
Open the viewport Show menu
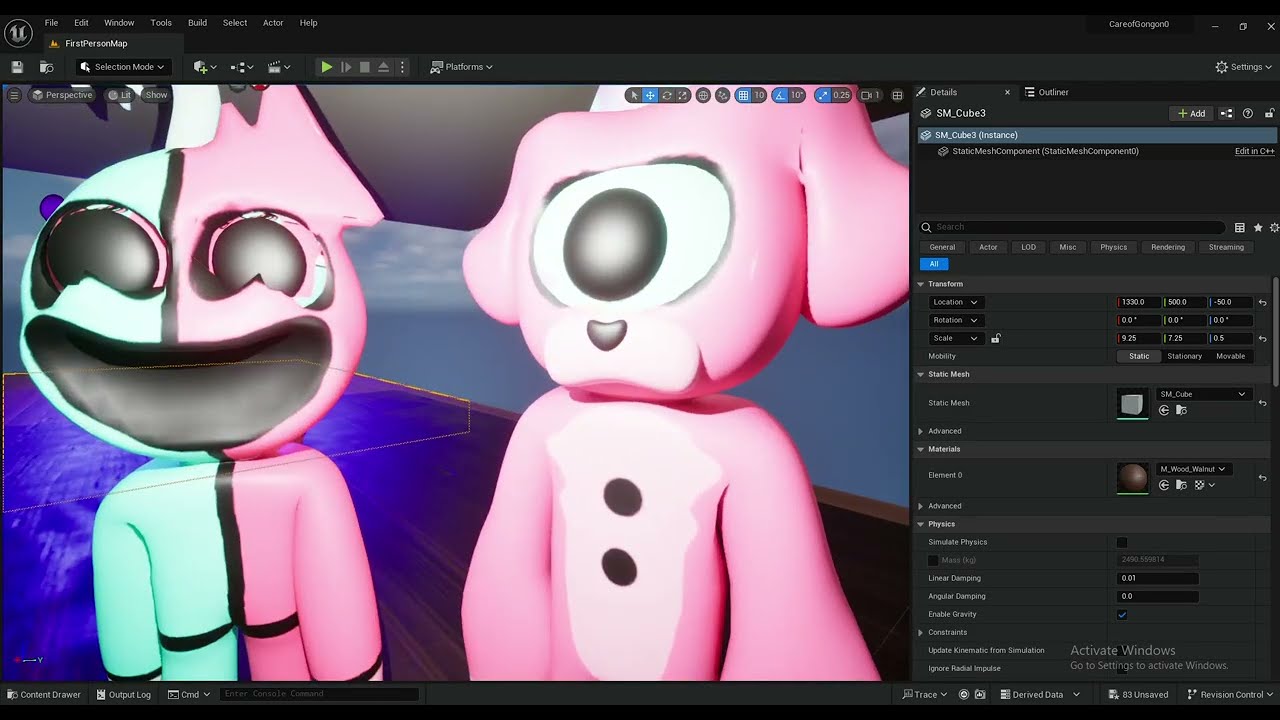156,95
